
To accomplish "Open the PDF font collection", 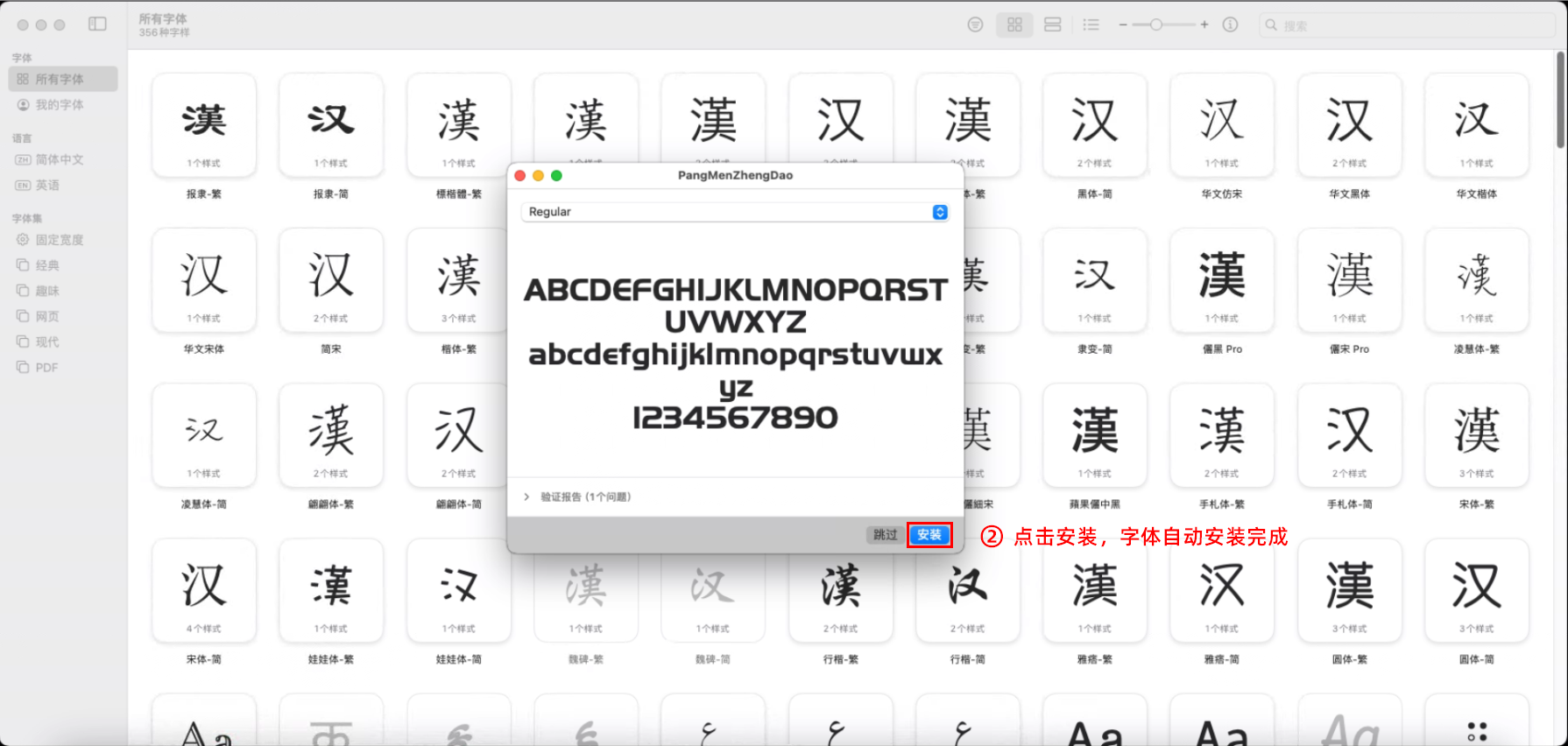I will 63,368.
